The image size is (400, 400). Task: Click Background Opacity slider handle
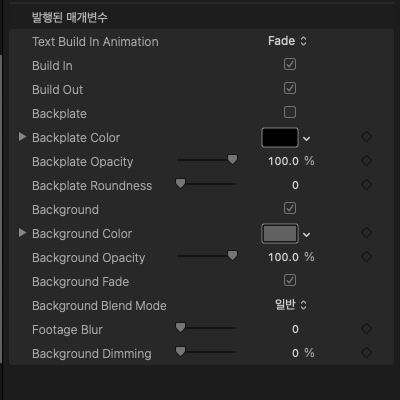click(x=232, y=255)
